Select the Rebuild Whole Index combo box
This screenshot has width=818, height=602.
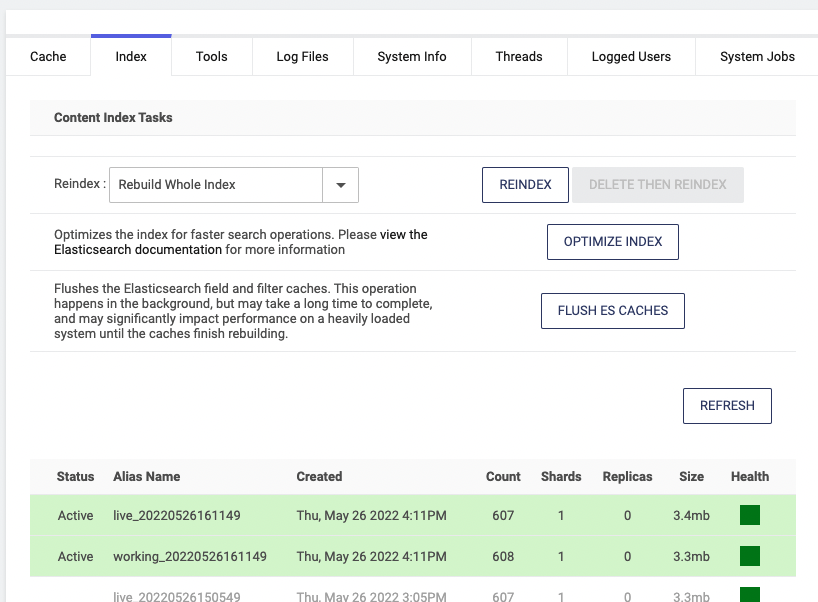(x=215, y=185)
